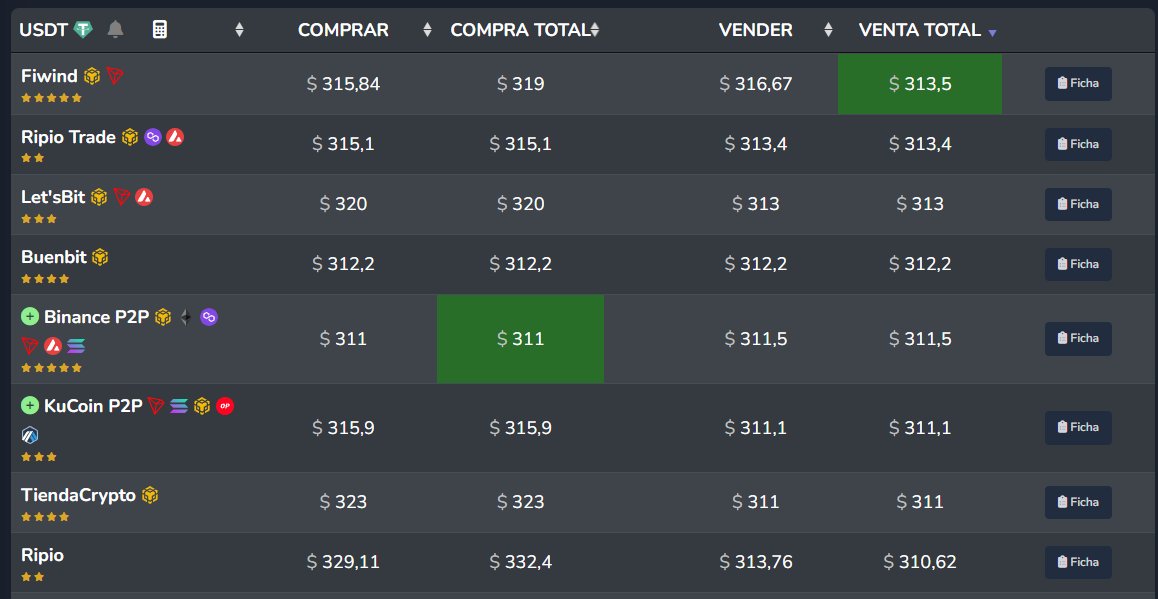Select Ripio's $ 332,4 purchase total
The image size is (1158, 599).
[x=520, y=562]
